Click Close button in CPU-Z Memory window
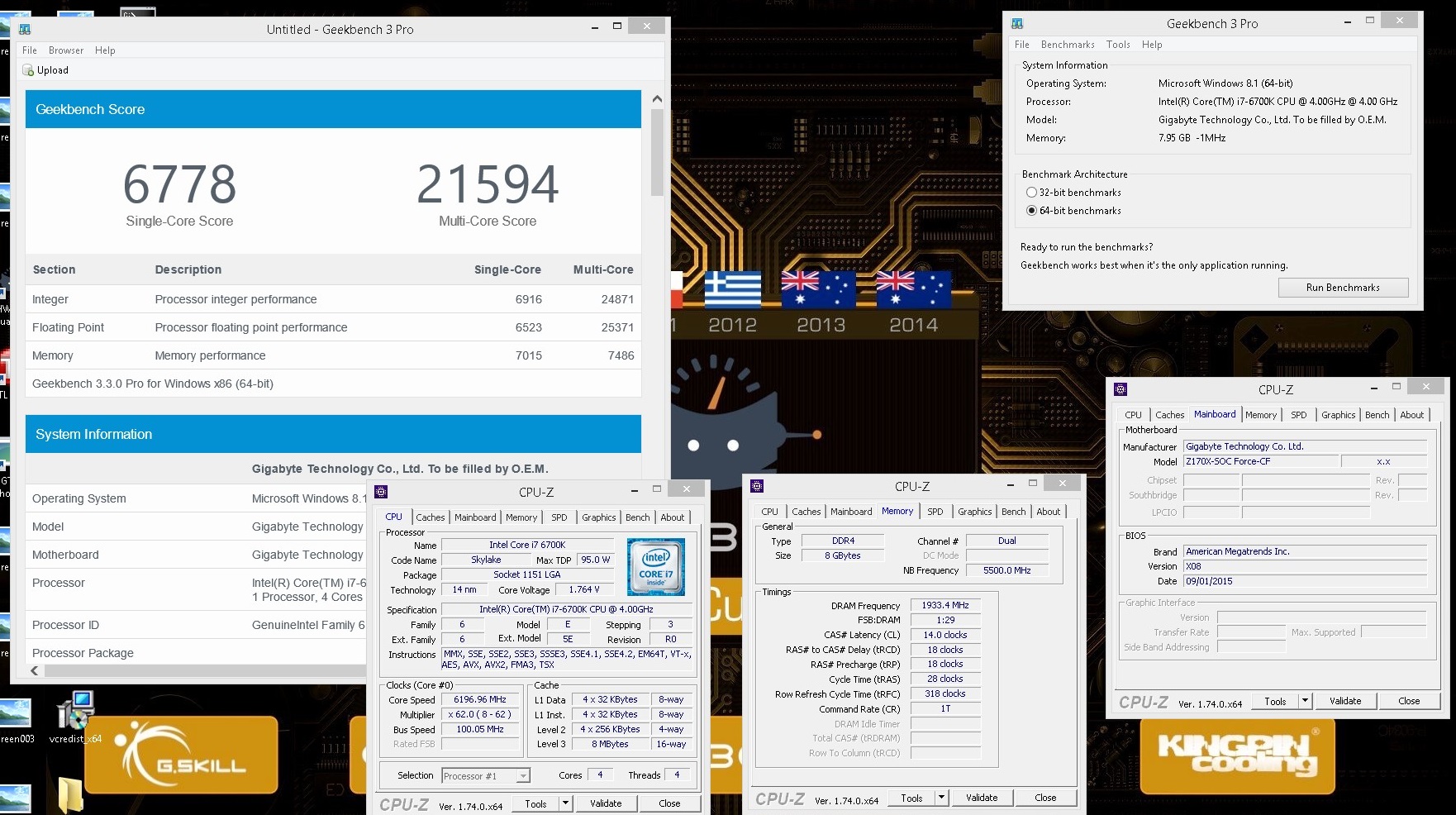The width and height of the screenshot is (1456, 815). click(x=1045, y=797)
